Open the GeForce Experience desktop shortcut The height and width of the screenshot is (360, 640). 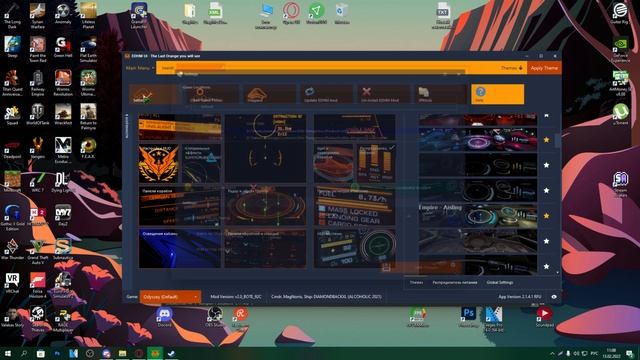(620, 49)
